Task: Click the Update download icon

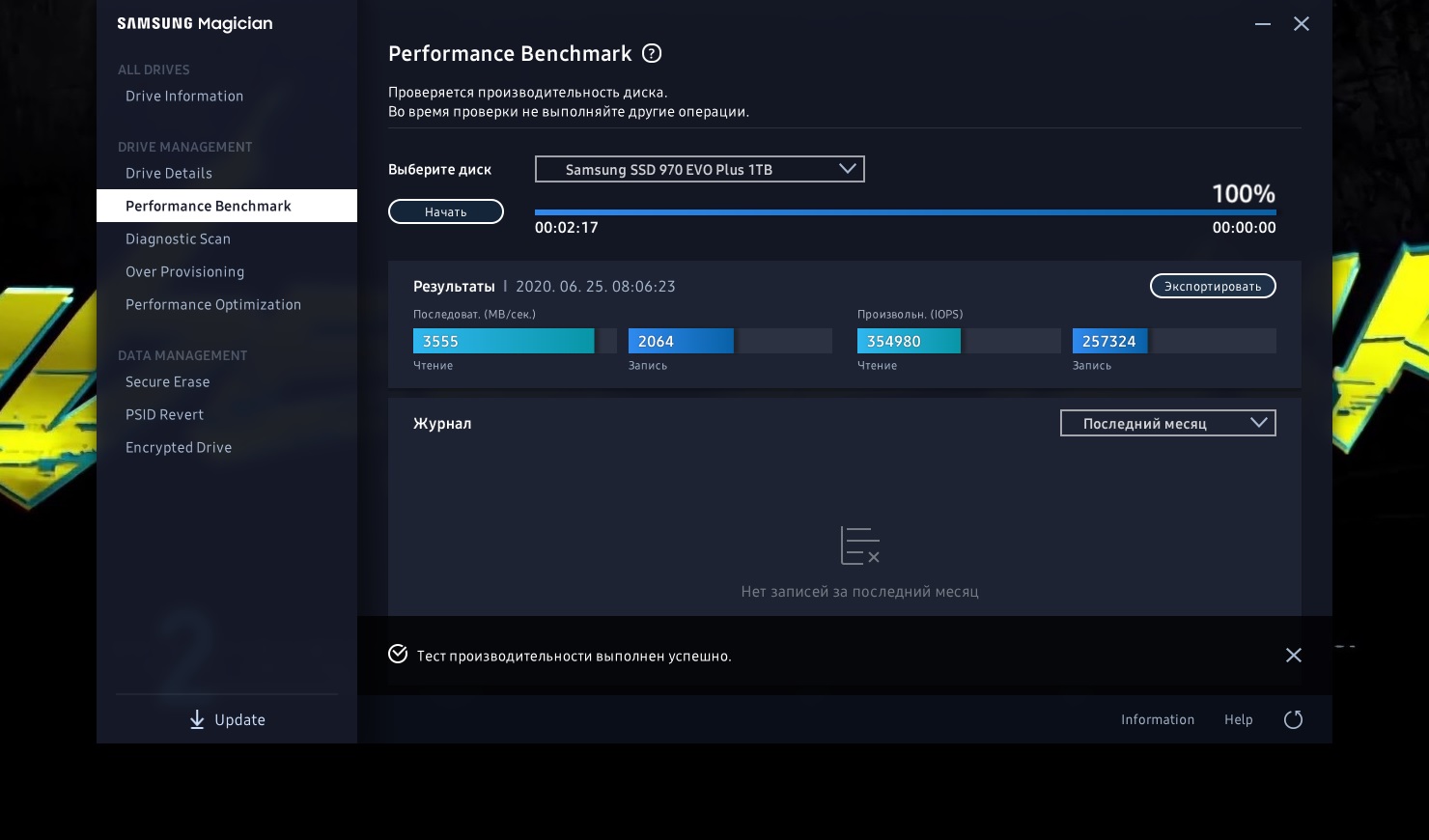Action: coord(197,719)
